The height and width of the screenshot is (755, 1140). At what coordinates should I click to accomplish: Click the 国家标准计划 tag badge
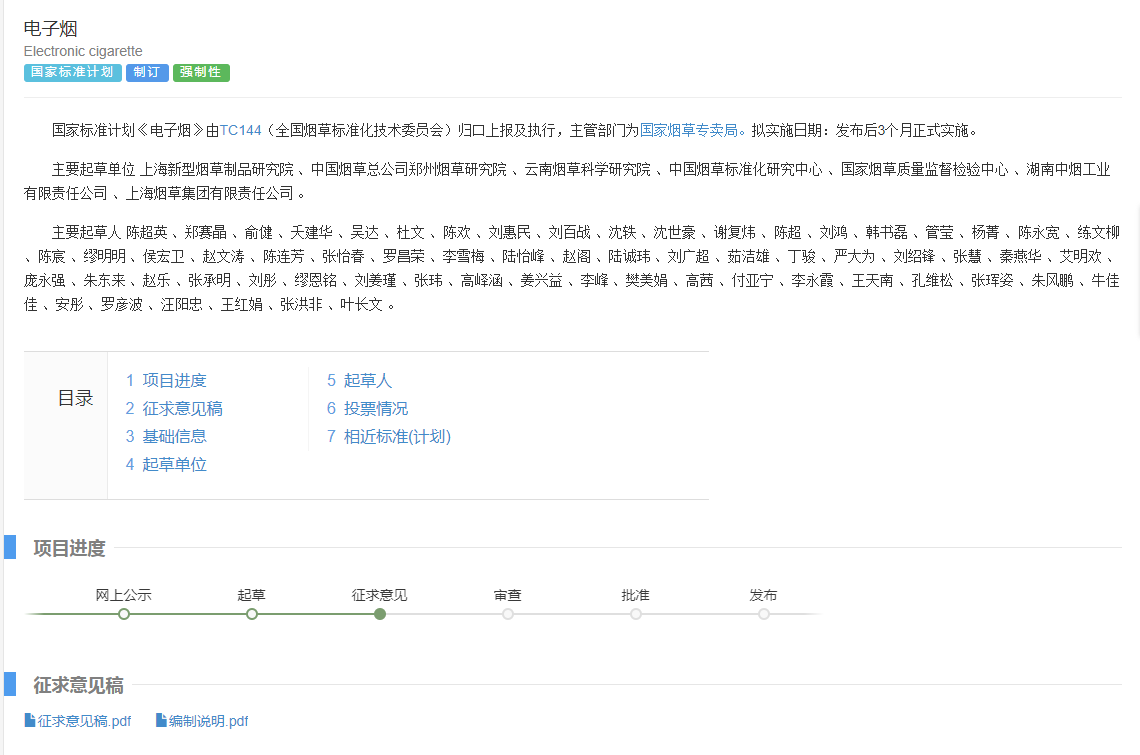pos(72,73)
